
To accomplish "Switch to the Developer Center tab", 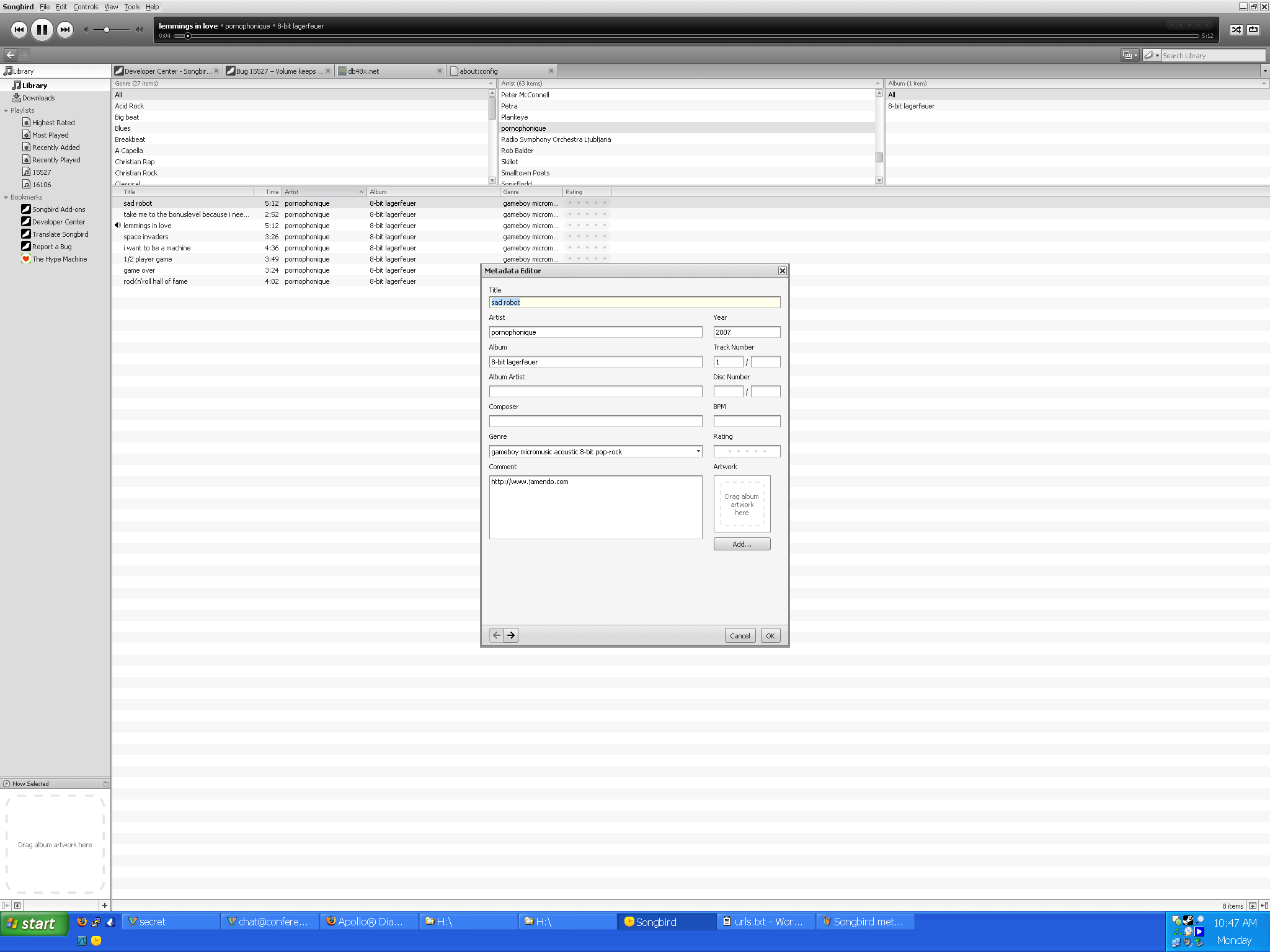I will 167,71.
